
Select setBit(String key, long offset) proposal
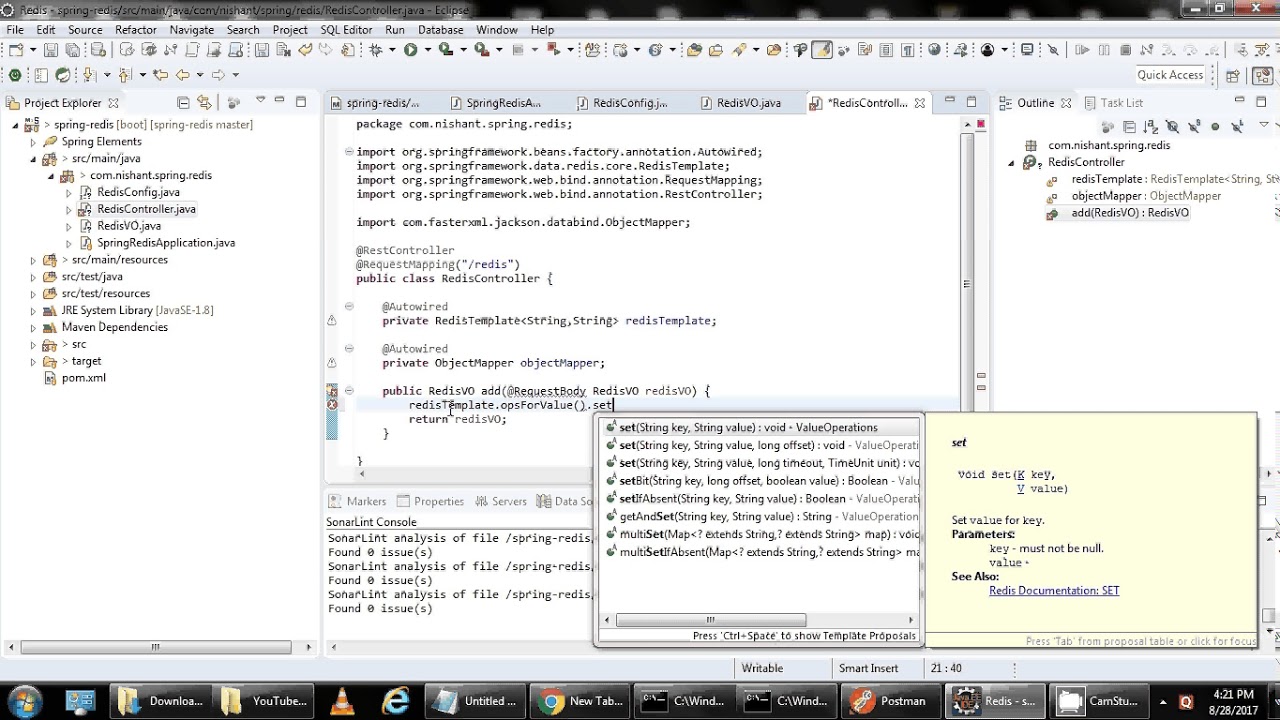(760, 481)
